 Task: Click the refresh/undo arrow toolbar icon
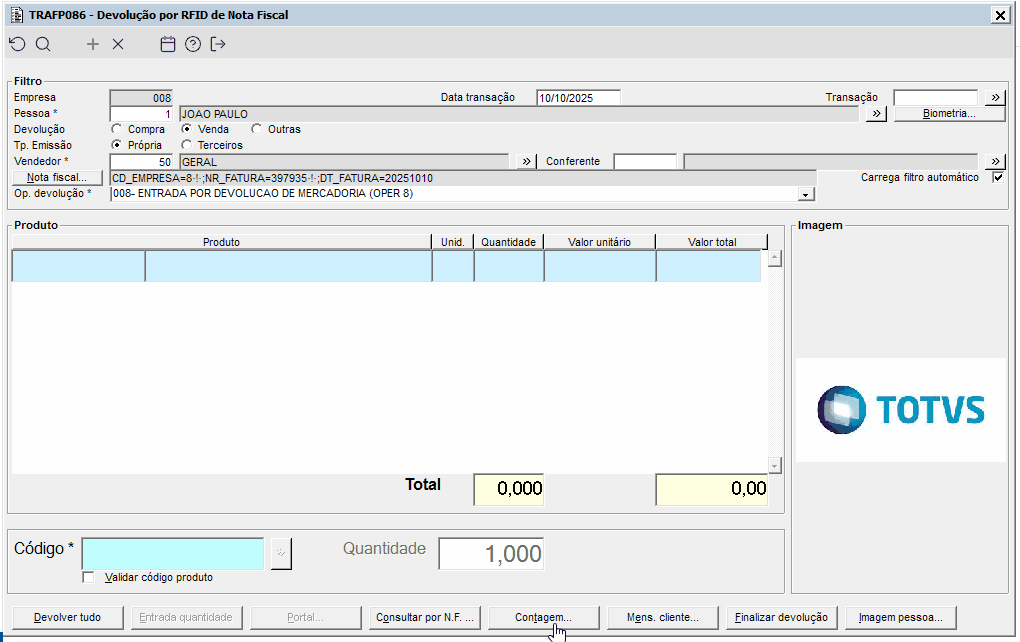point(18,44)
